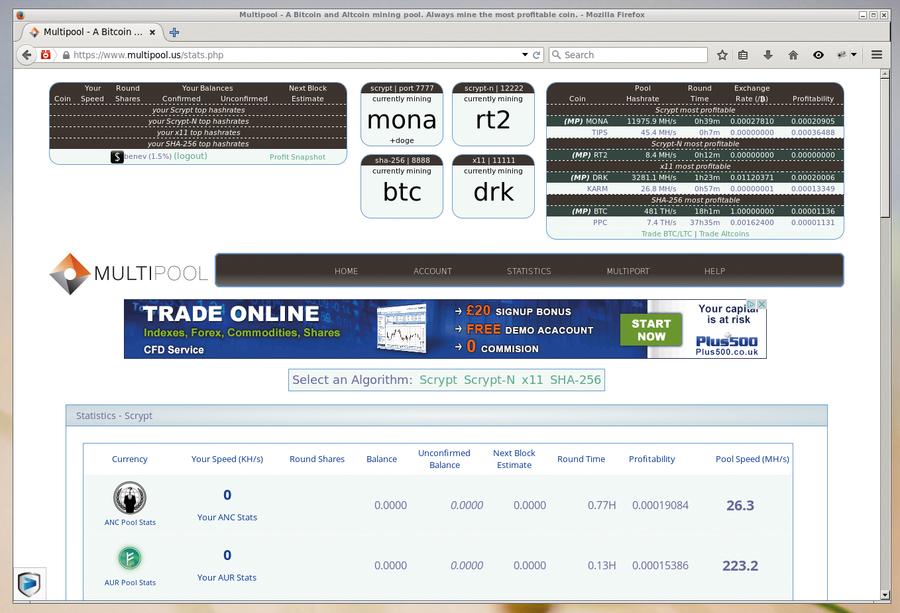Open the URL history dropdown arrow
This screenshot has width=900, height=613.
525,55
